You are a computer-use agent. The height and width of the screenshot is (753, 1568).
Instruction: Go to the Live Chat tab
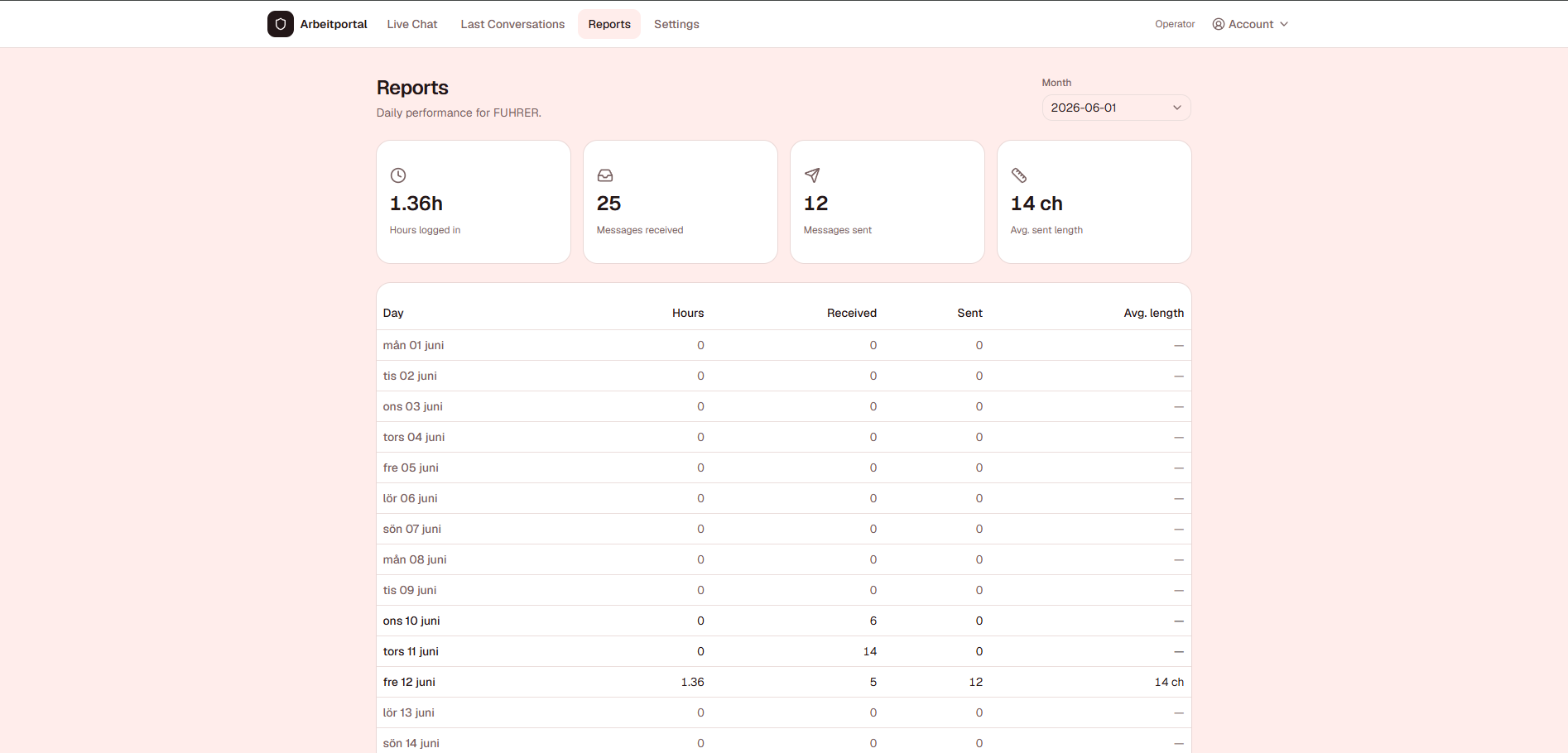pos(412,24)
